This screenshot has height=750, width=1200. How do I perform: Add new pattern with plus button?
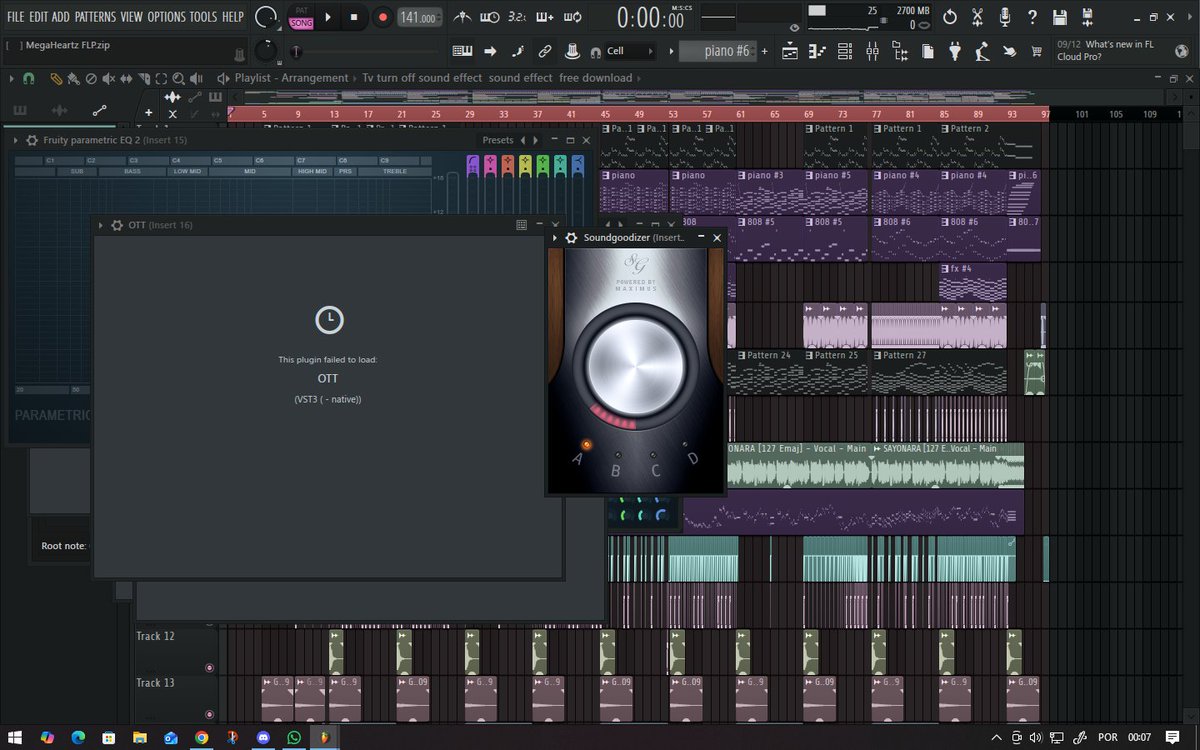point(765,51)
